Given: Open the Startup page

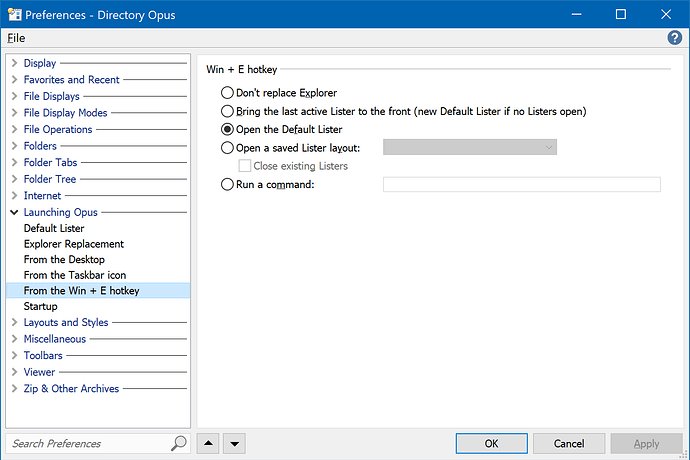Looking at the screenshot, I should (x=40, y=306).
